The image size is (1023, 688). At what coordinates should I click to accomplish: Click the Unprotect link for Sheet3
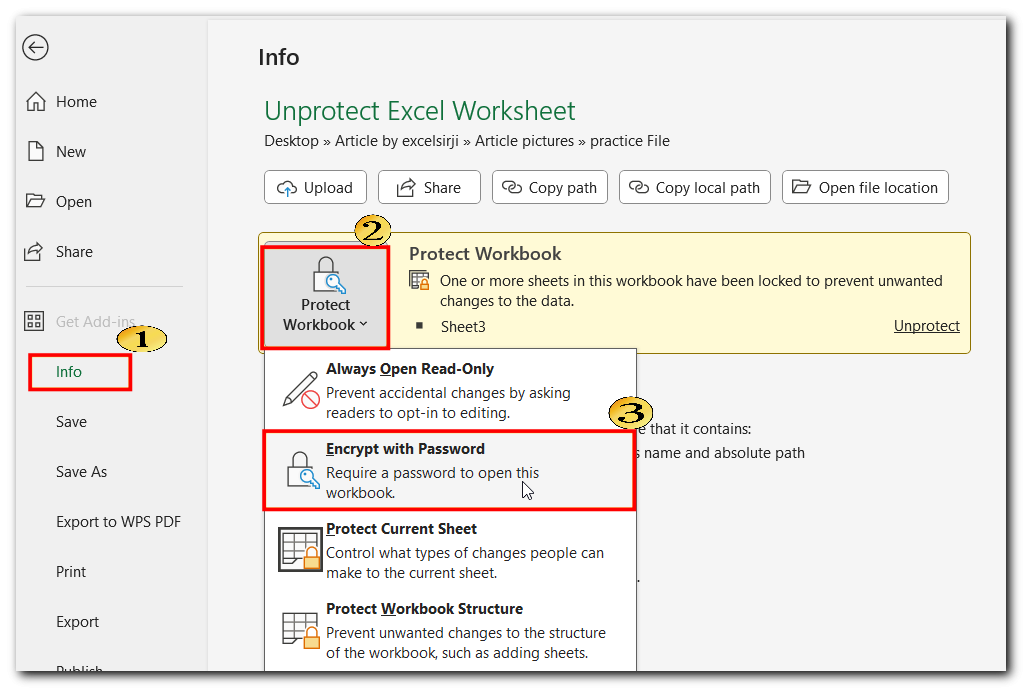(926, 326)
